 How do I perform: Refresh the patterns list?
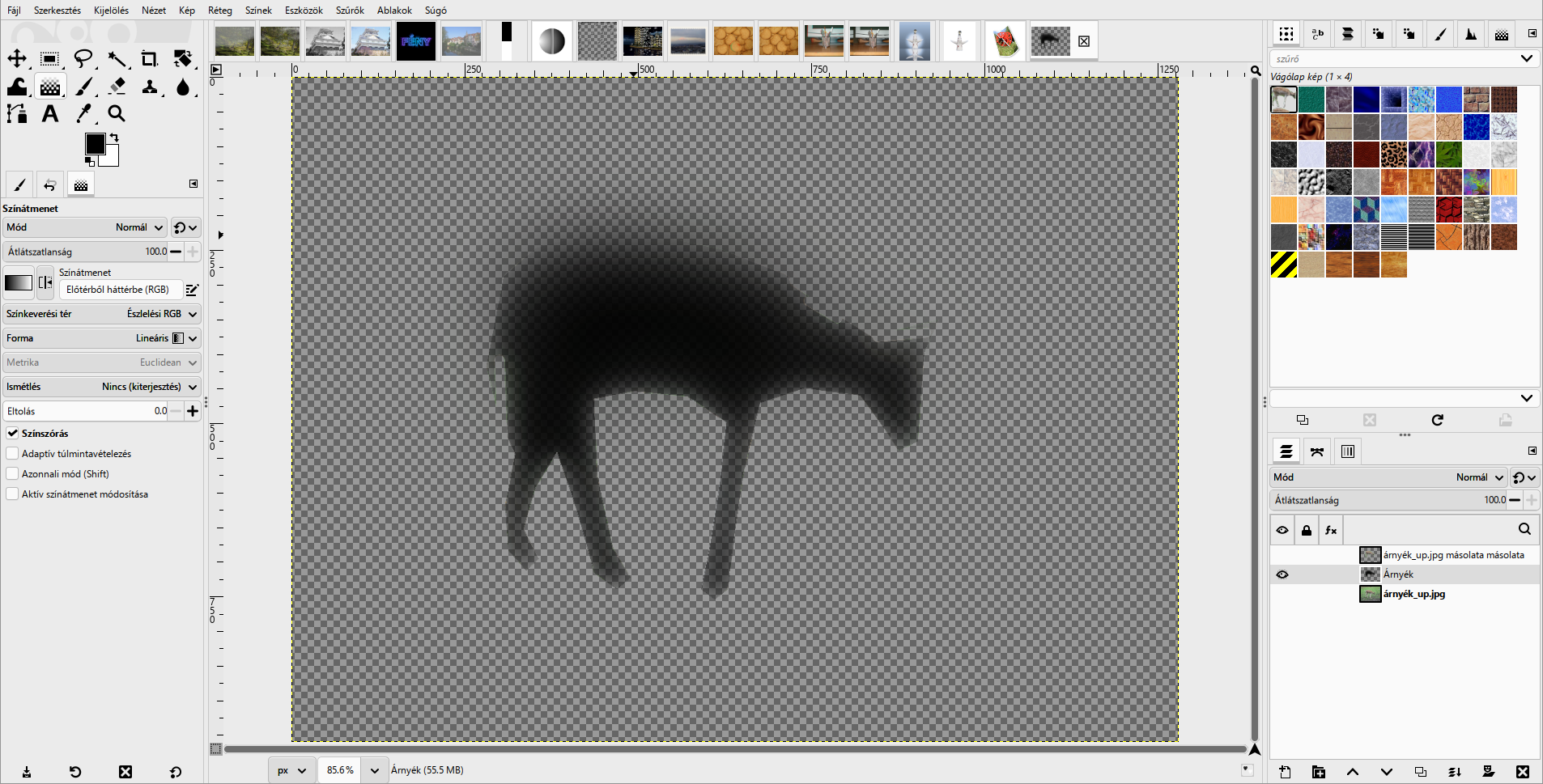coord(1438,420)
